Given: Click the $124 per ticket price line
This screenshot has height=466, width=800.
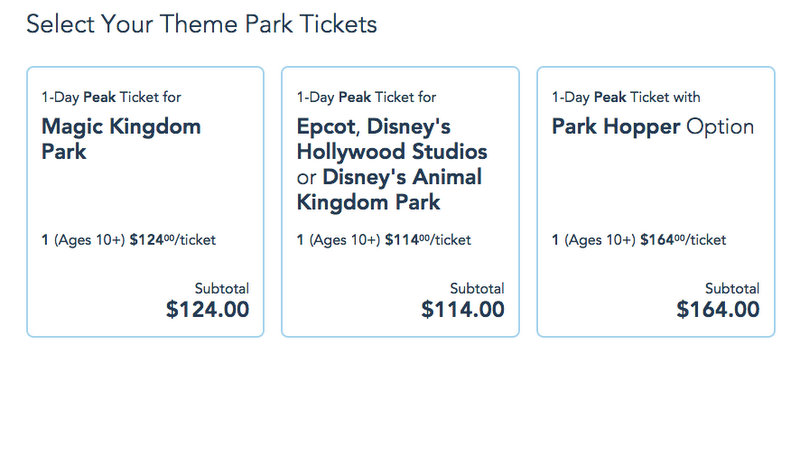Looking at the screenshot, I should point(128,240).
